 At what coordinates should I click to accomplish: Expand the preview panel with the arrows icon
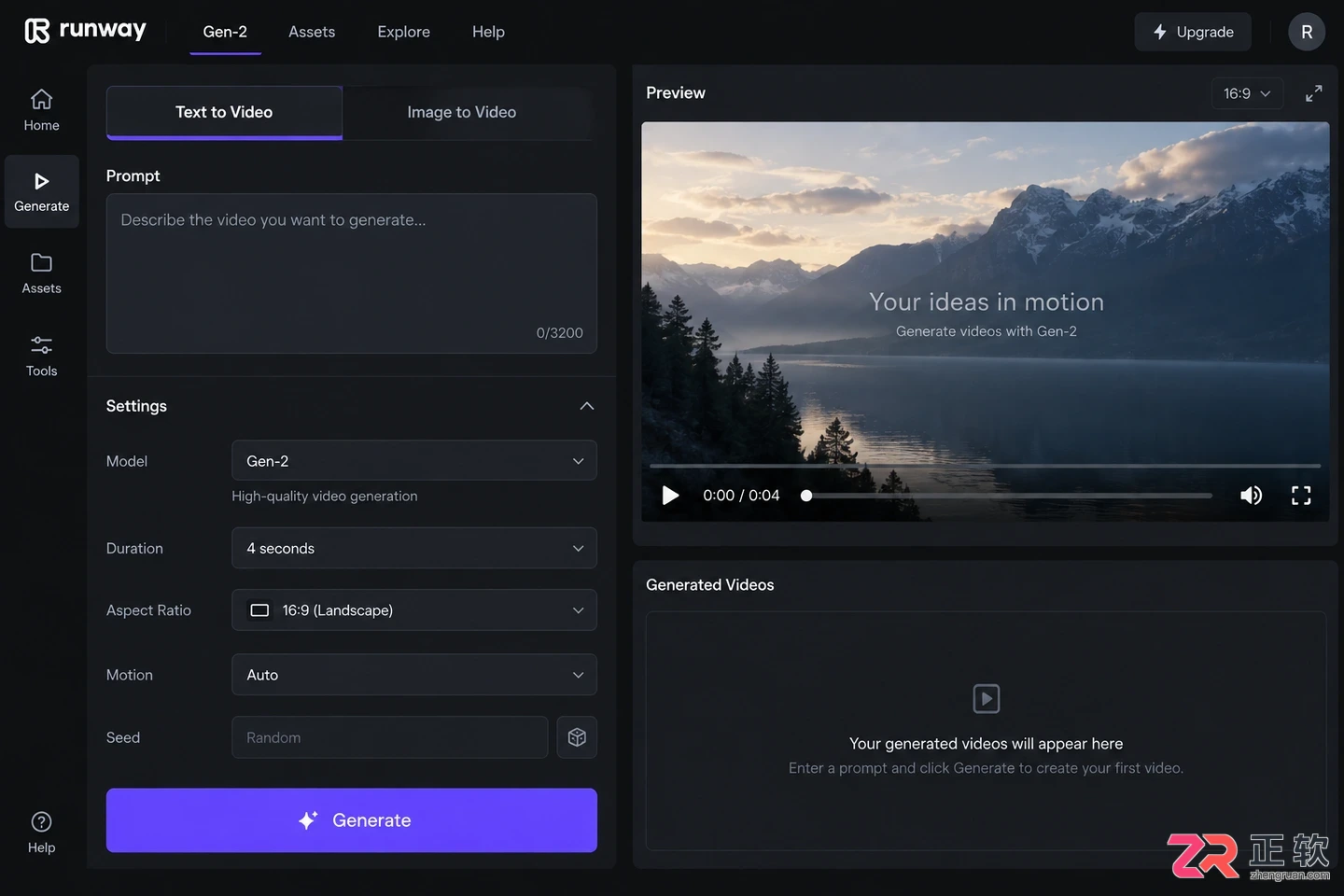(1313, 93)
